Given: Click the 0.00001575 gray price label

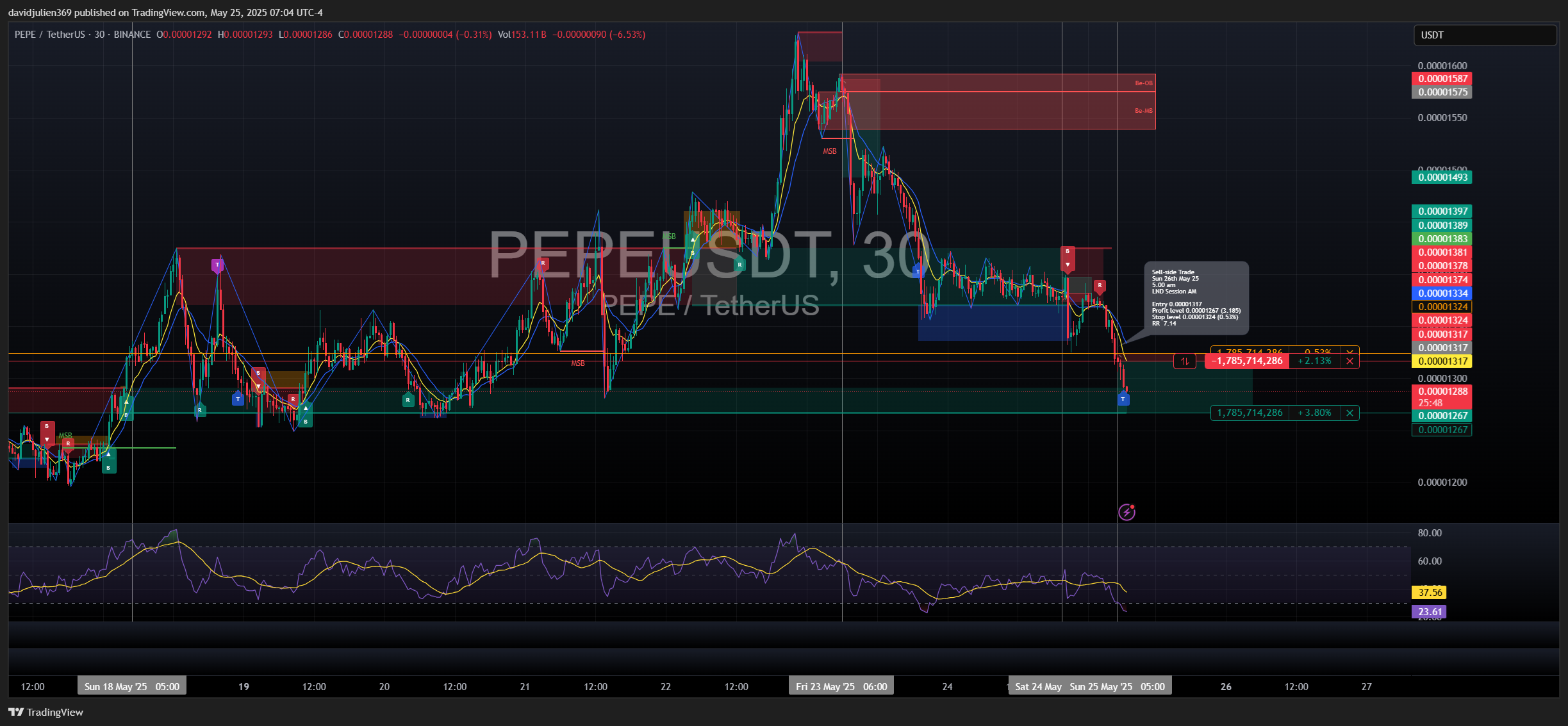Looking at the screenshot, I should pyautogui.click(x=1442, y=92).
